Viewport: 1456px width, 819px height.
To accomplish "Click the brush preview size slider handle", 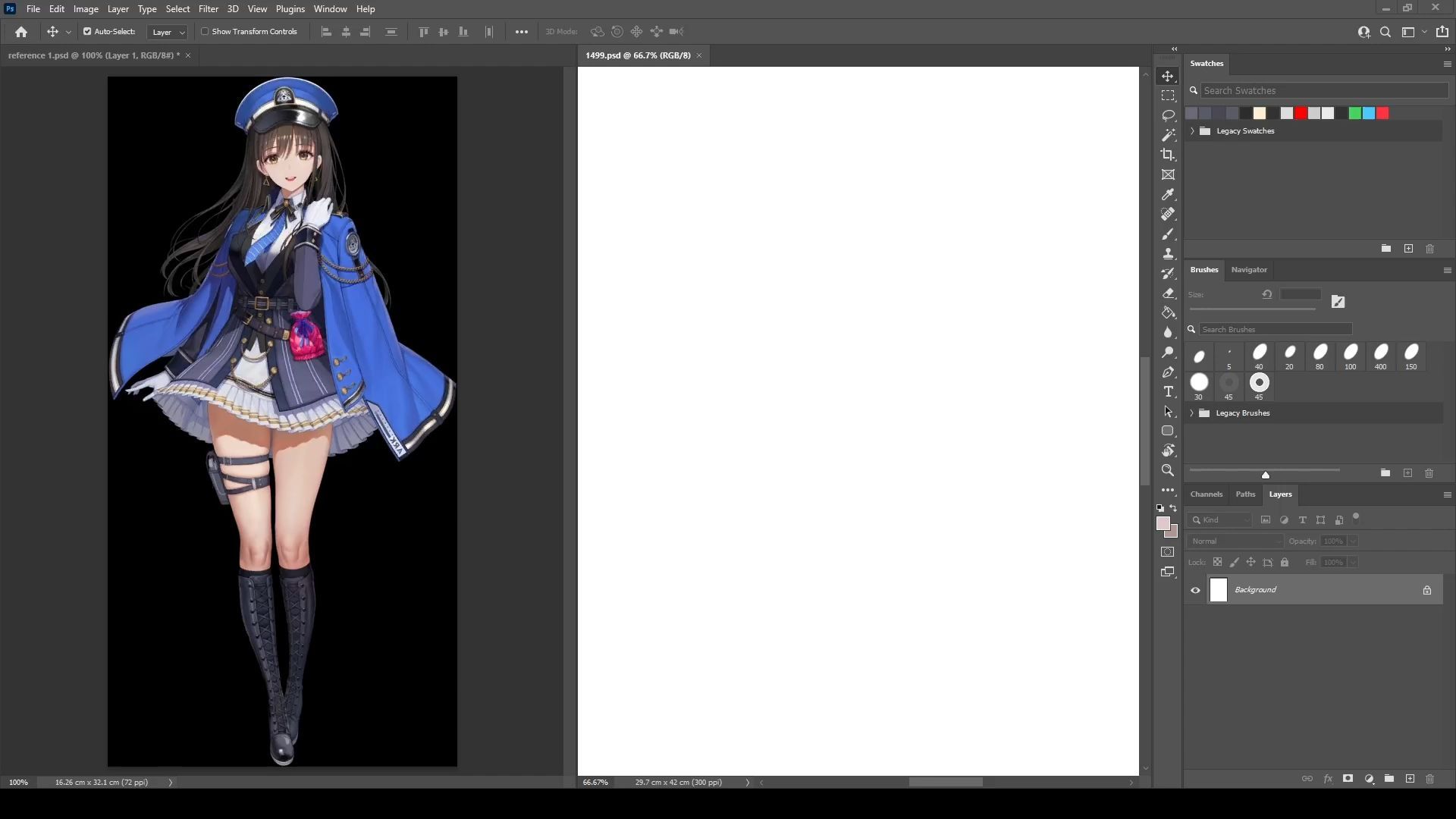I will [1265, 475].
